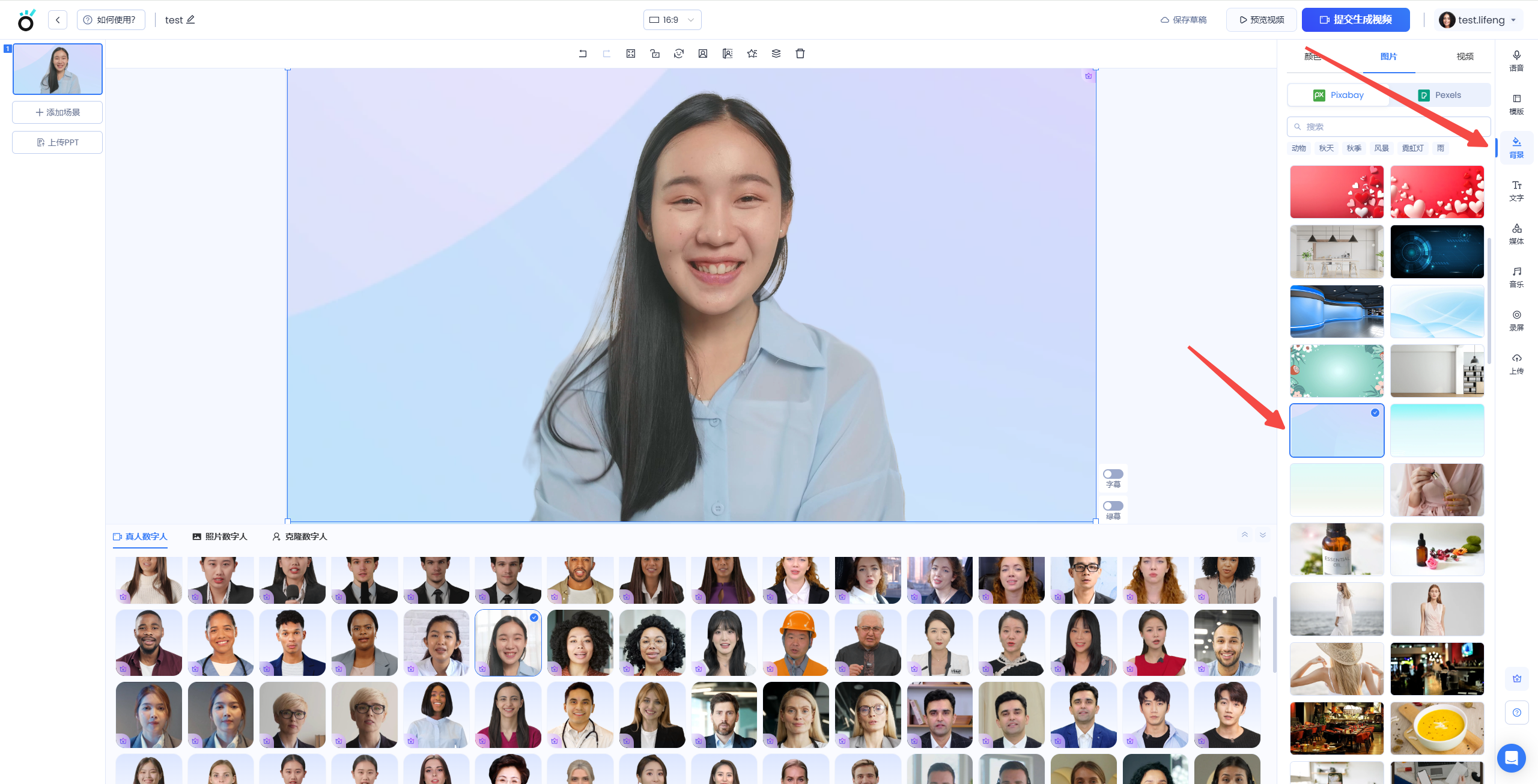Image resolution: width=1538 pixels, height=784 pixels.
Task: Select the light cyan gradient background swatch
Action: [x=1436, y=430]
